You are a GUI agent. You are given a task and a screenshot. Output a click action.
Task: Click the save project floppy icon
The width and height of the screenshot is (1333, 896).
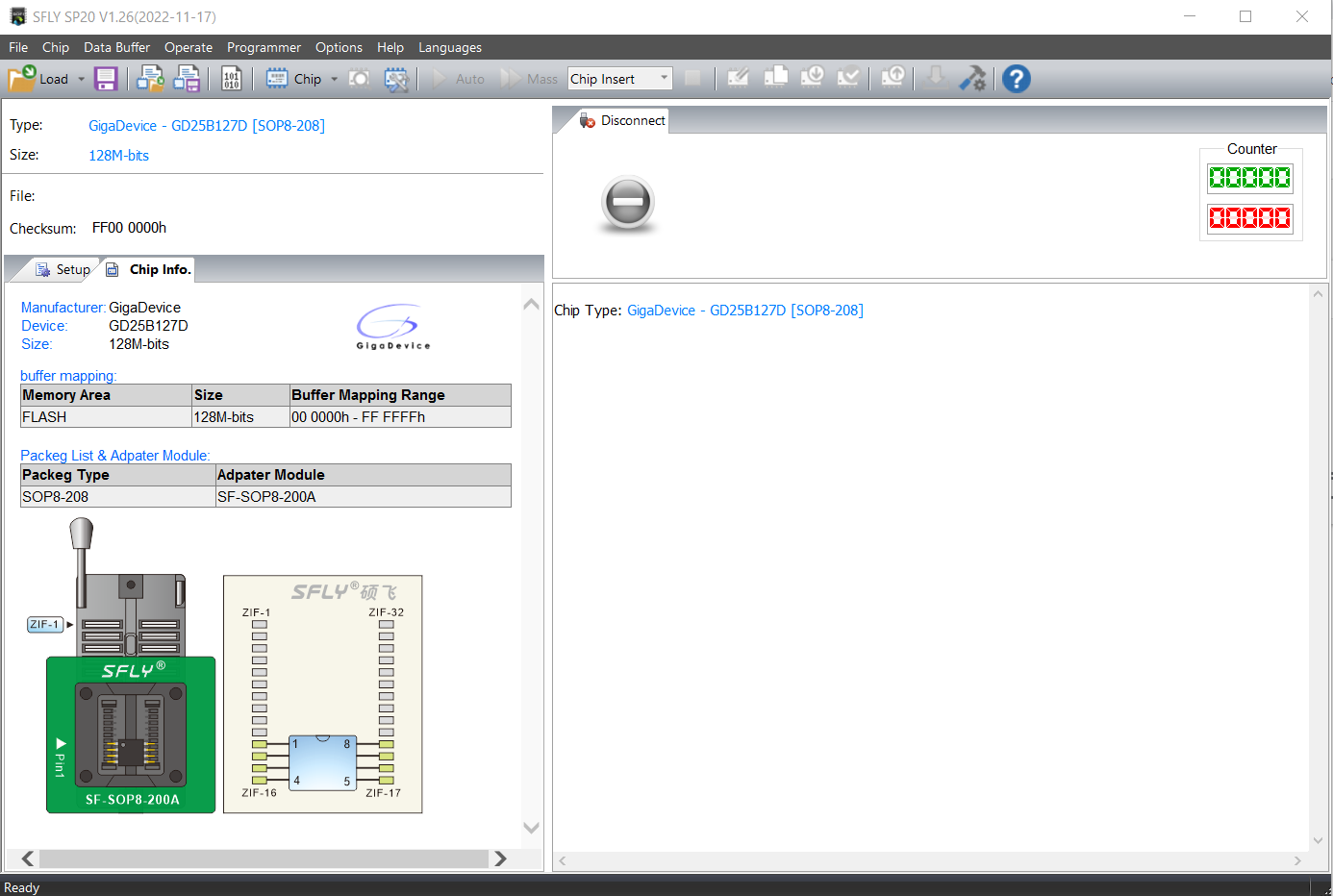tap(187, 79)
